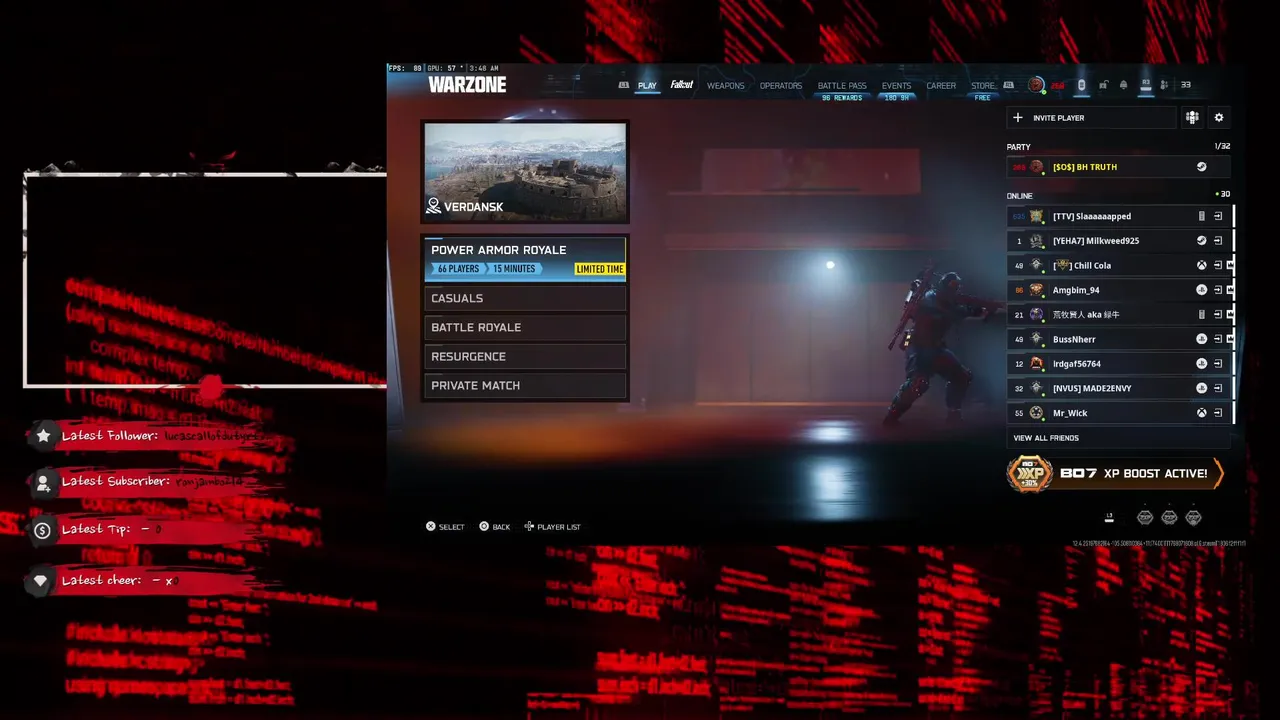Image resolution: width=1280 pixels, height=720 pixels.
Task: Click the right bumper icon after STORE
Action: (x=1008, y=85)
